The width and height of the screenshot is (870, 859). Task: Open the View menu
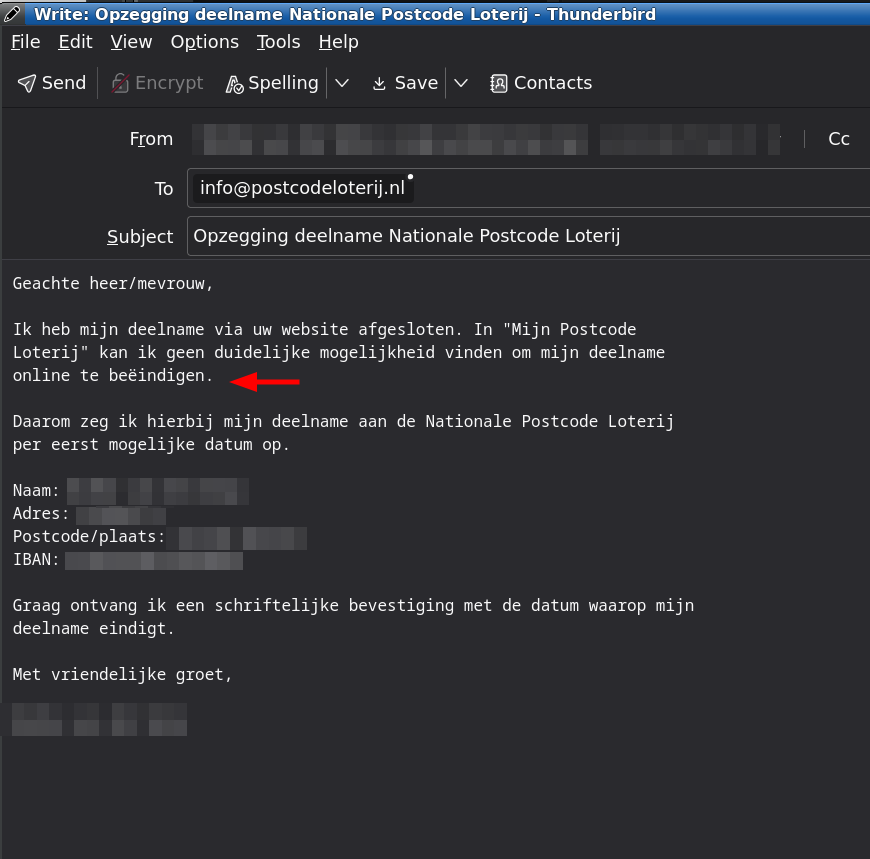coord(131,42)
